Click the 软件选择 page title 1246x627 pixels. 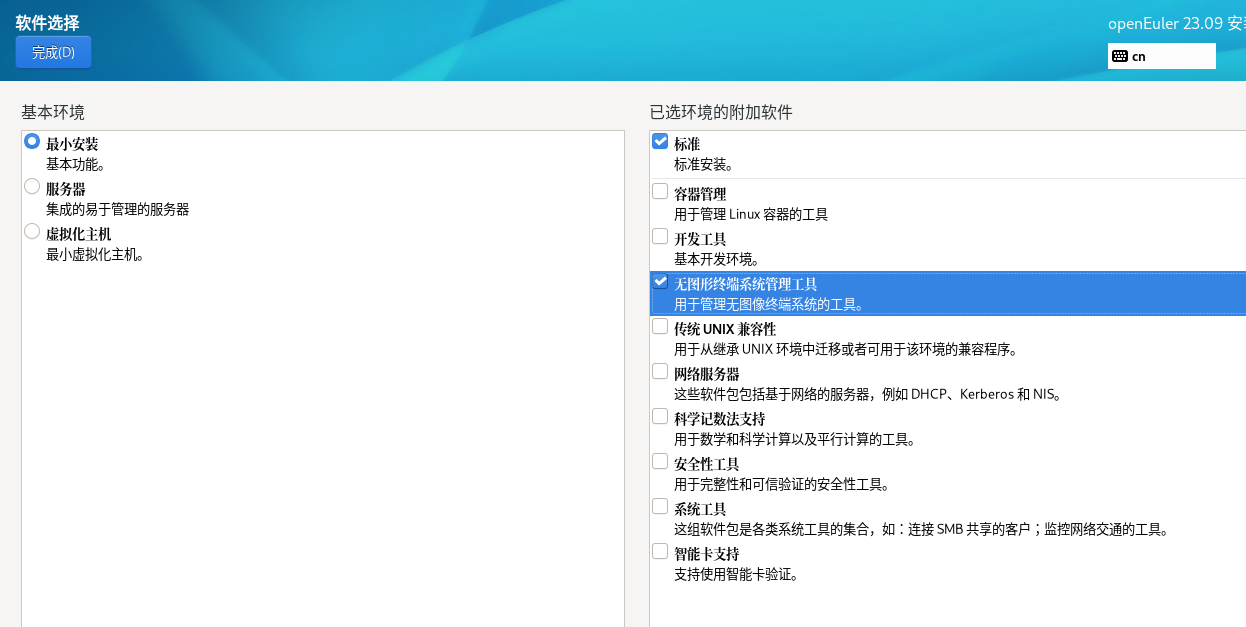47,22
